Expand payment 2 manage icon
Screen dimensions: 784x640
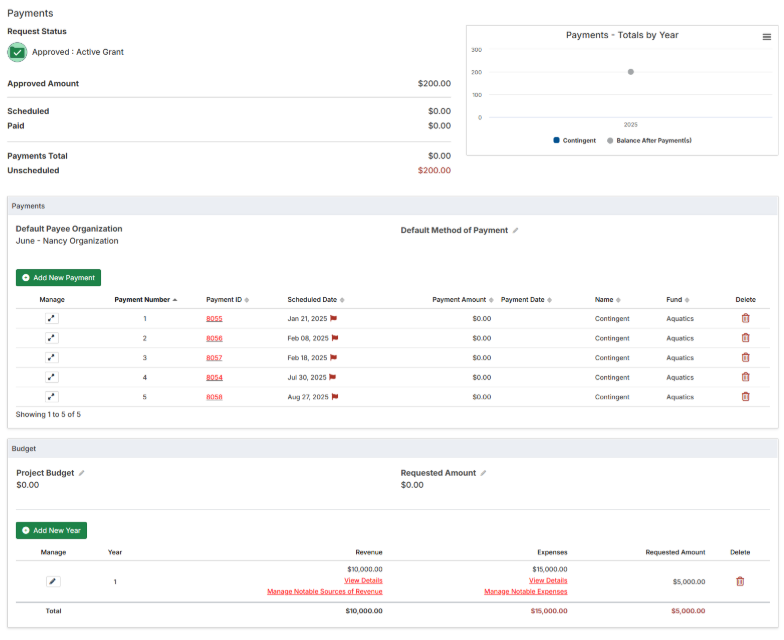tap(52, 338)
